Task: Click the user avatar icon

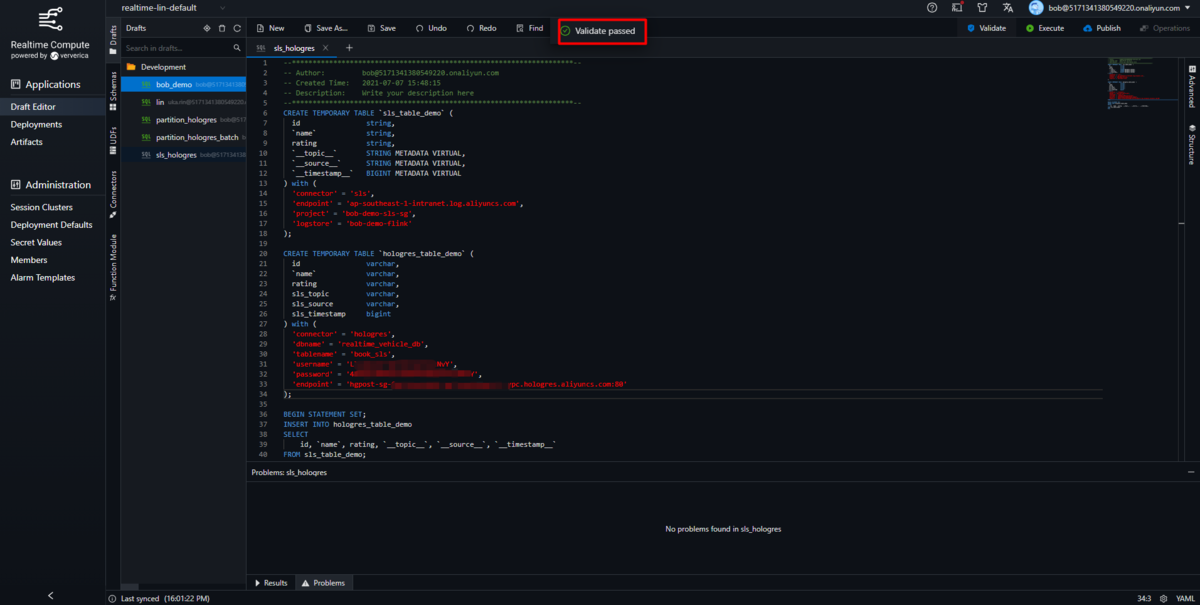Action: click(x=1036, y=7)
